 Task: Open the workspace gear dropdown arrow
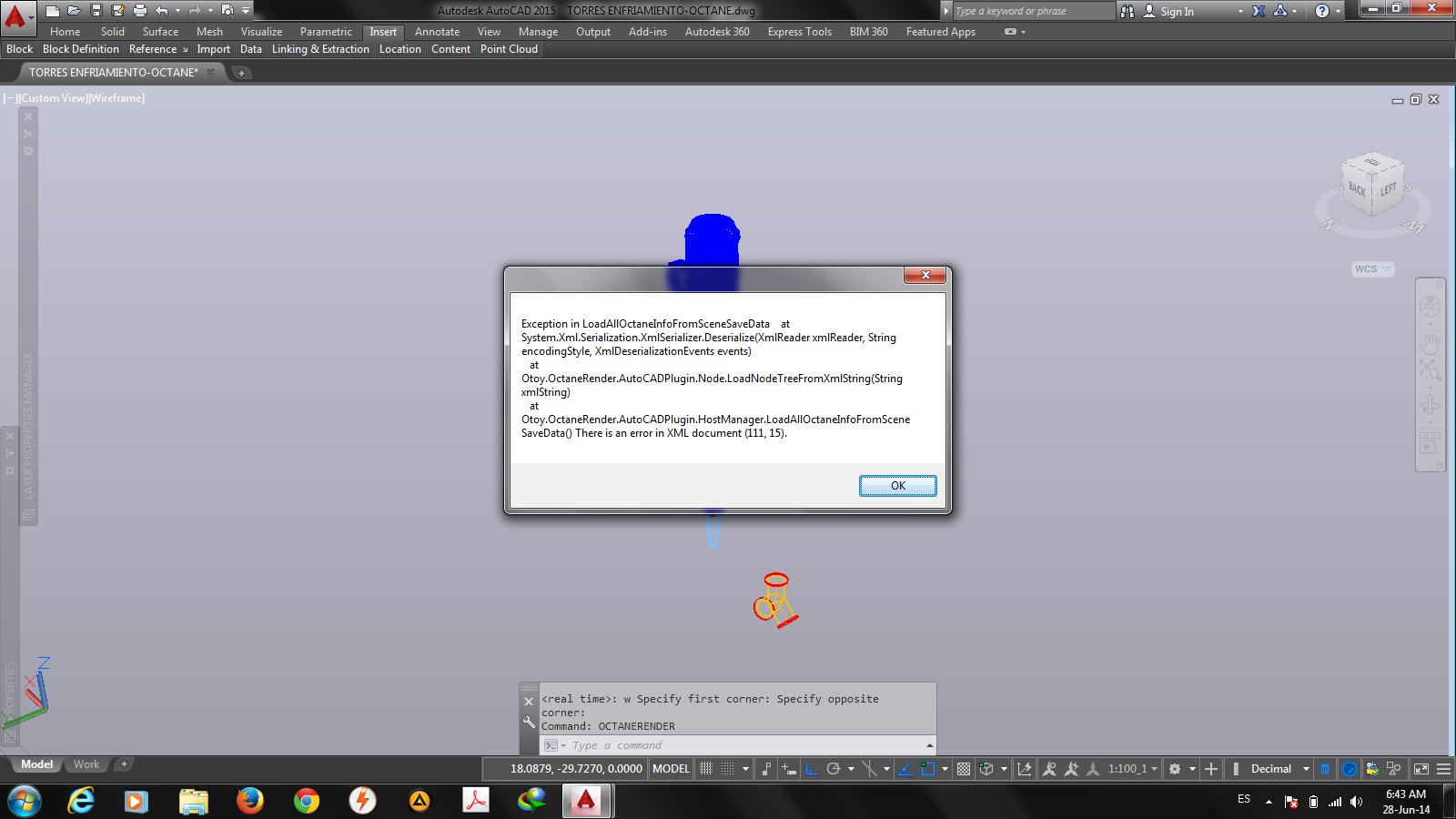click(1192, 769)
